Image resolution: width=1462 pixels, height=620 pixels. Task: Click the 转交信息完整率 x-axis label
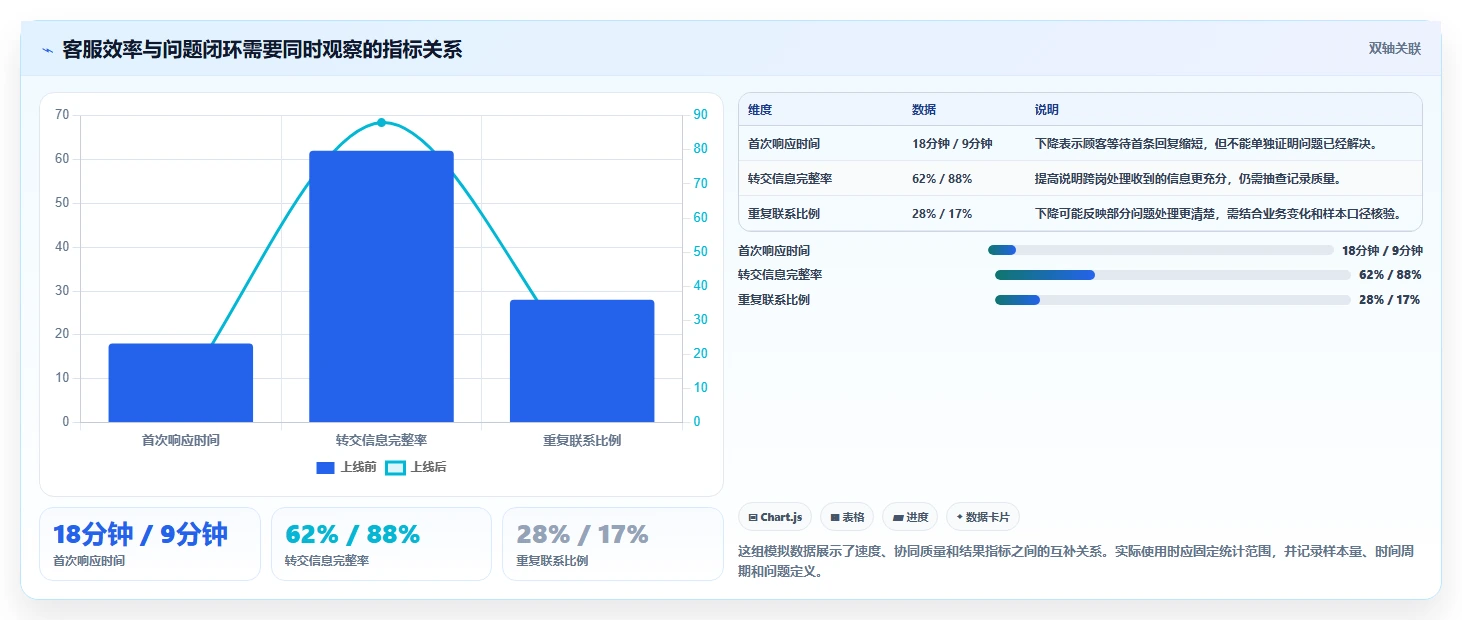pos(381,440)
